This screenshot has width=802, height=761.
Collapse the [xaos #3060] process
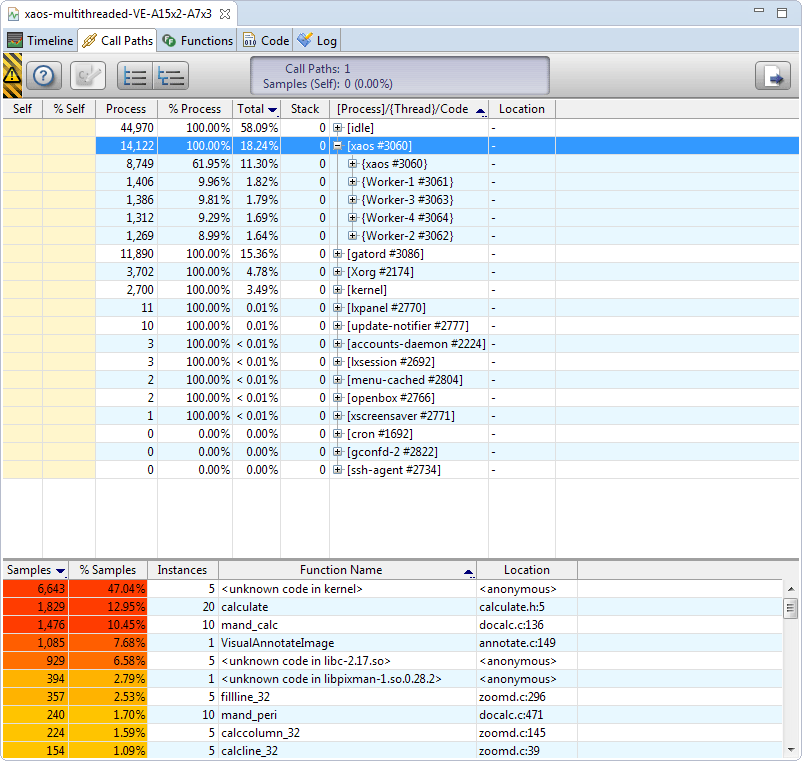click(x=338, y=146)
